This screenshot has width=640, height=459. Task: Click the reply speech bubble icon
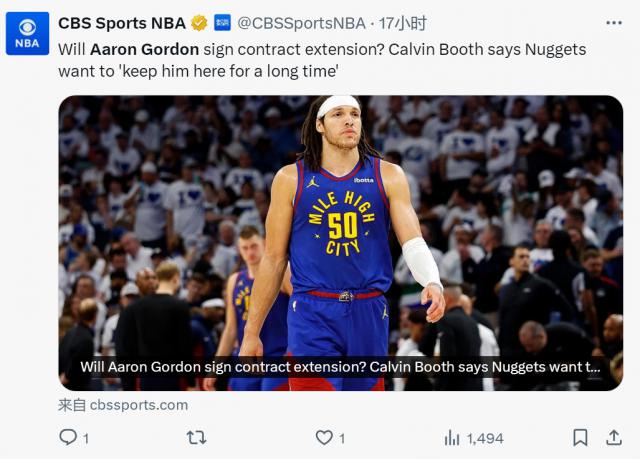click(68, 438)
